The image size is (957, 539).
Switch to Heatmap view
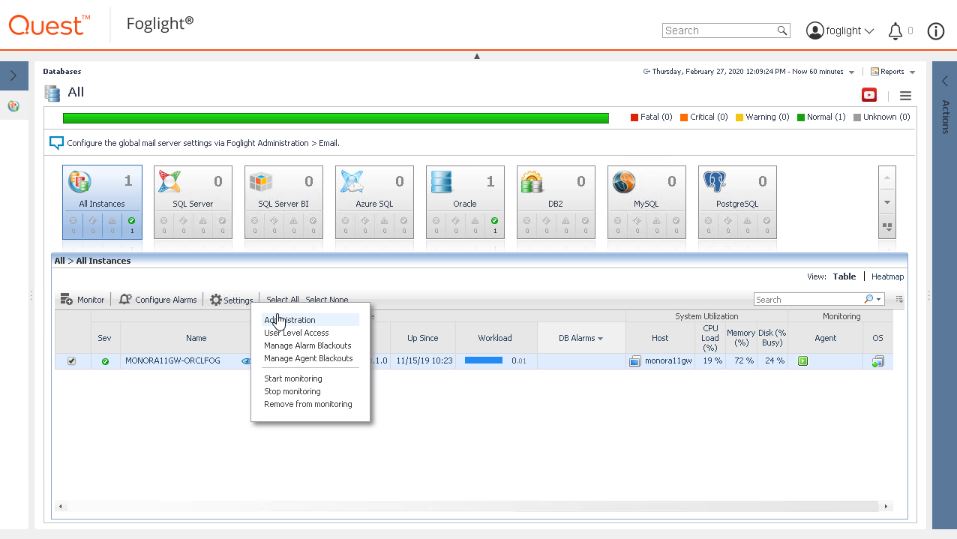coord(887,277)
